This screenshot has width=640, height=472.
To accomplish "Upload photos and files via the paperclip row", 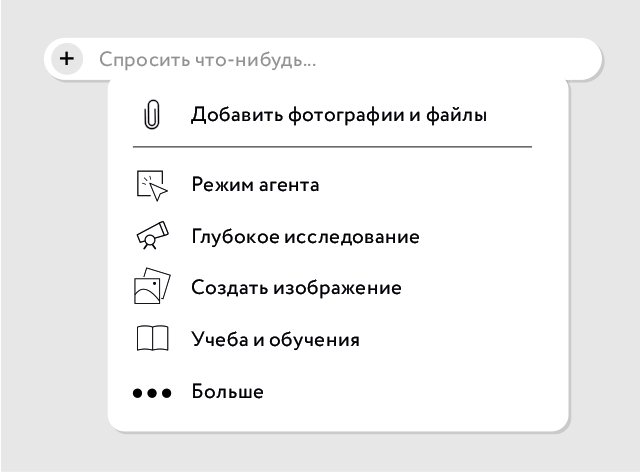I will (x=339, y=115).
